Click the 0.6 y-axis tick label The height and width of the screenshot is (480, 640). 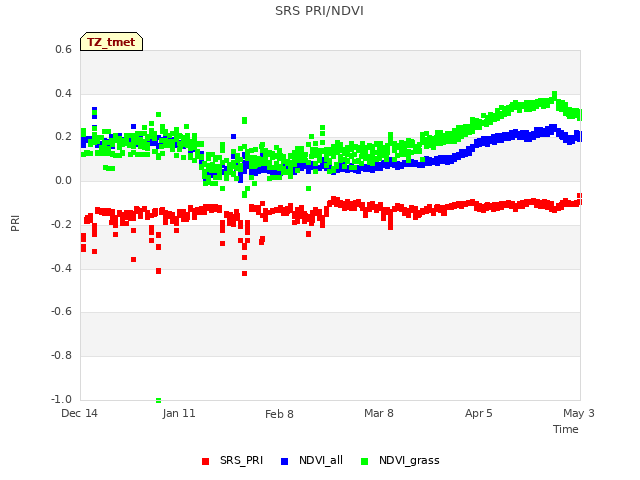(x=63, y=49)
